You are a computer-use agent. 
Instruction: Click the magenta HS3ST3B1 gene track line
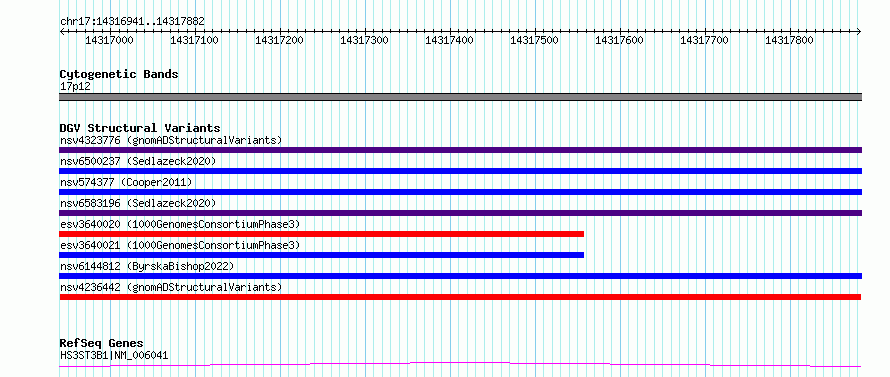[x=460, y=364]
